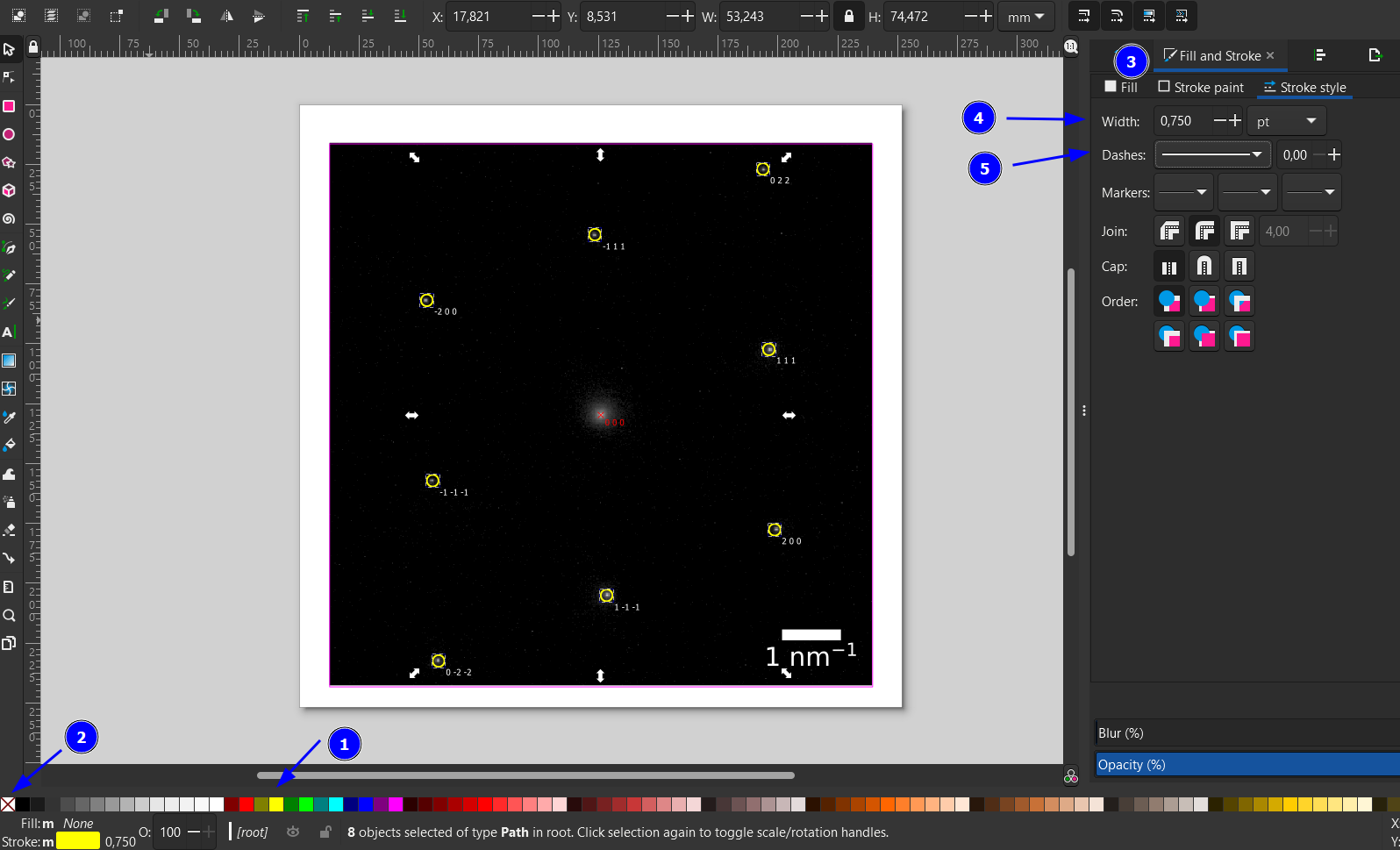Viewport: 1400px width, 850px height.
Task: Select Round cap style
Action: tap(1204, 267)
